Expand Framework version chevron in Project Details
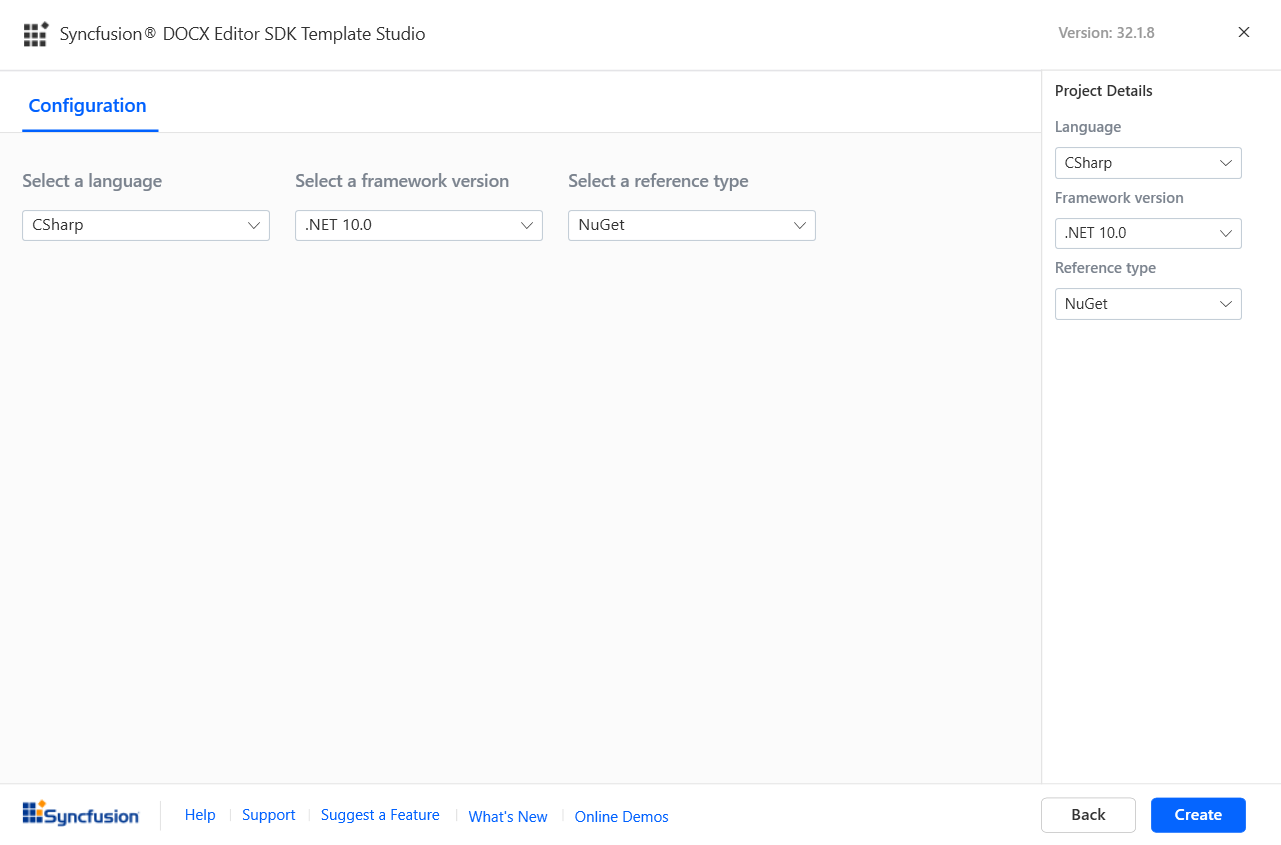The height and width of the screenshot is (845, 1281). pos(1226,233)
